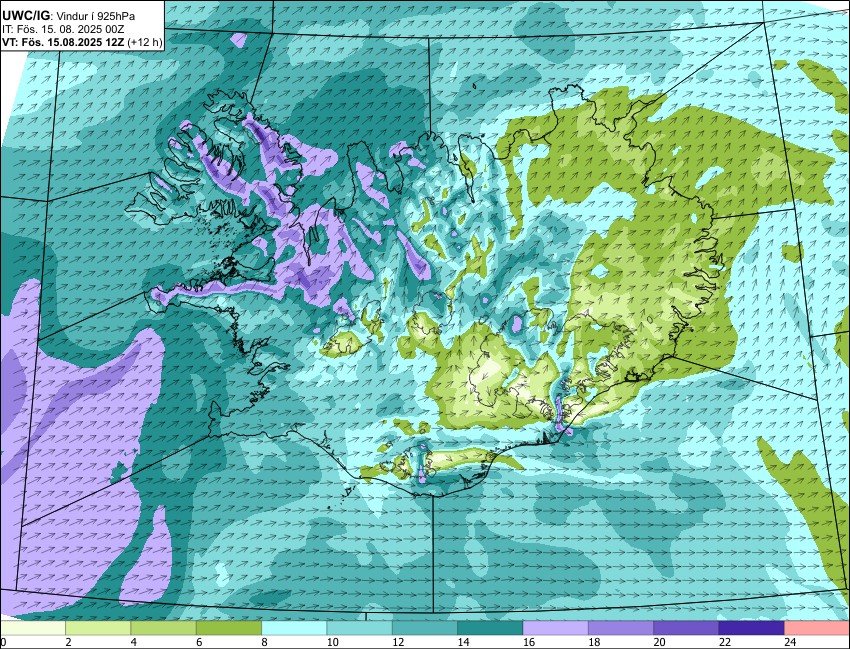Image resolution: width=850 pixels, height=649 pixels.
Task: Select the legend scale label '12'
Action: [x=398, y=642]
